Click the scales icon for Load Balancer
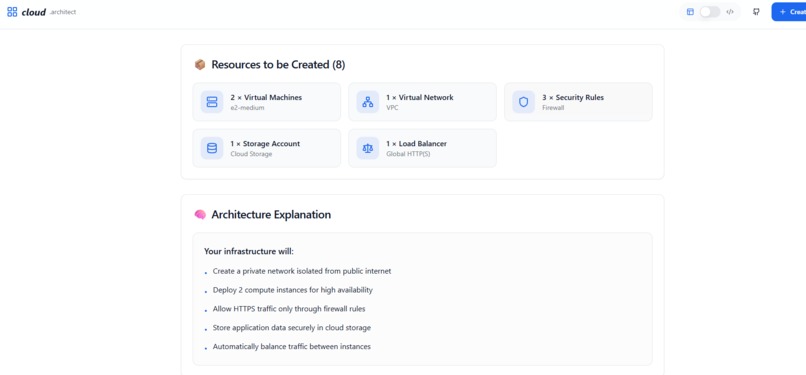806x375 pixels. [x=368, y=148]
